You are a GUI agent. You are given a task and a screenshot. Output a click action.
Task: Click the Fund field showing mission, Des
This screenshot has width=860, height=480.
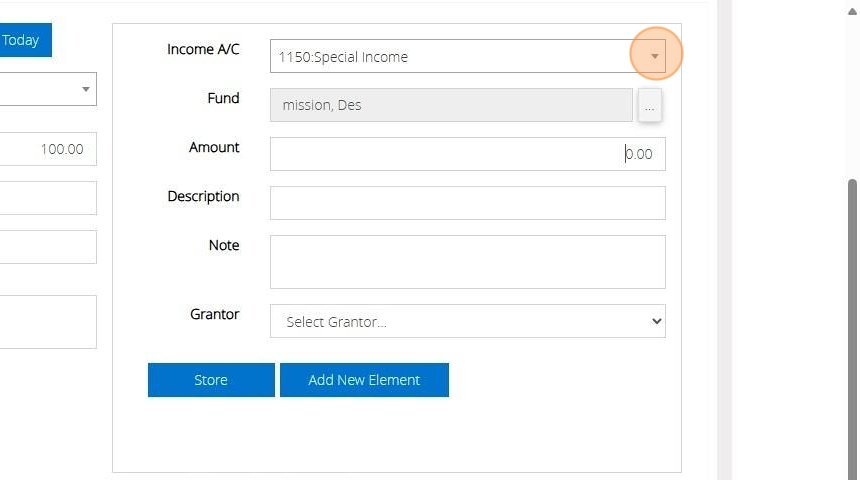point(451,105)
